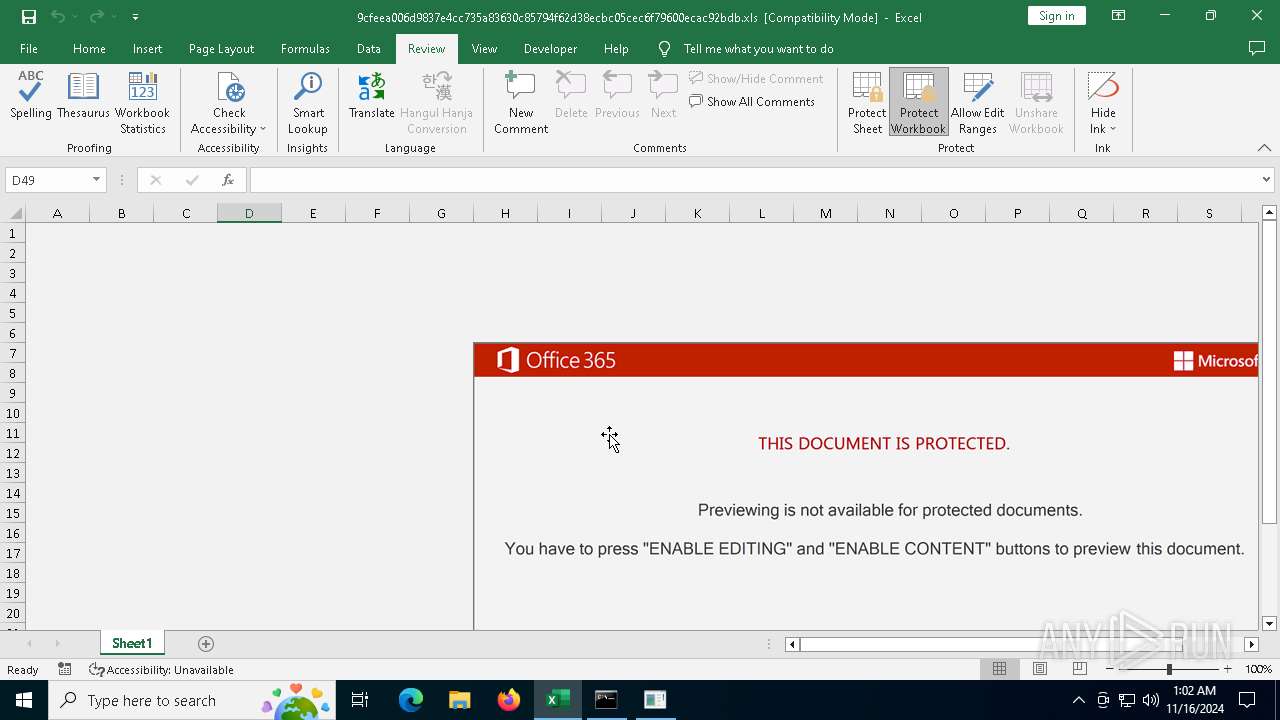The image size is (1280, 720).
Task: Switch to the Data tab
Action: click(368, 49)
